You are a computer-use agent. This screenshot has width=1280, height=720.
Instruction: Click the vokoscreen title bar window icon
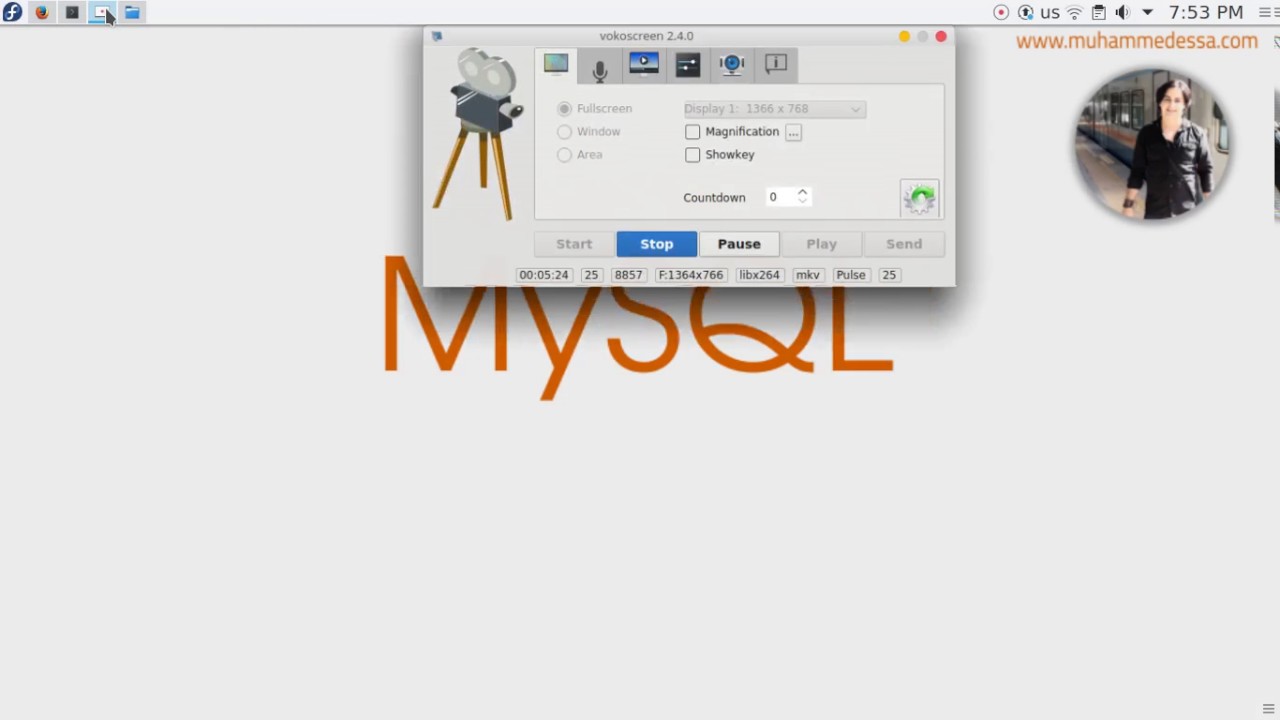[437, 36]
